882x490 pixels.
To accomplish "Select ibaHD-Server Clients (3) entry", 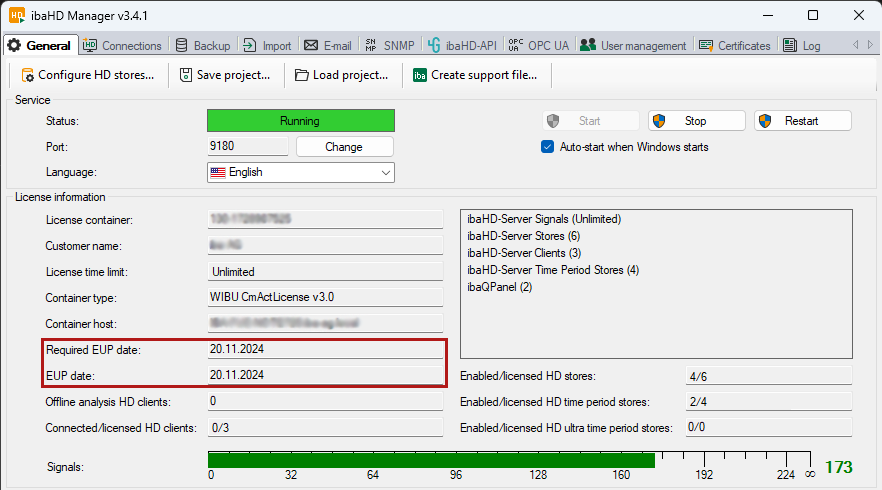I will click(524, 253).
